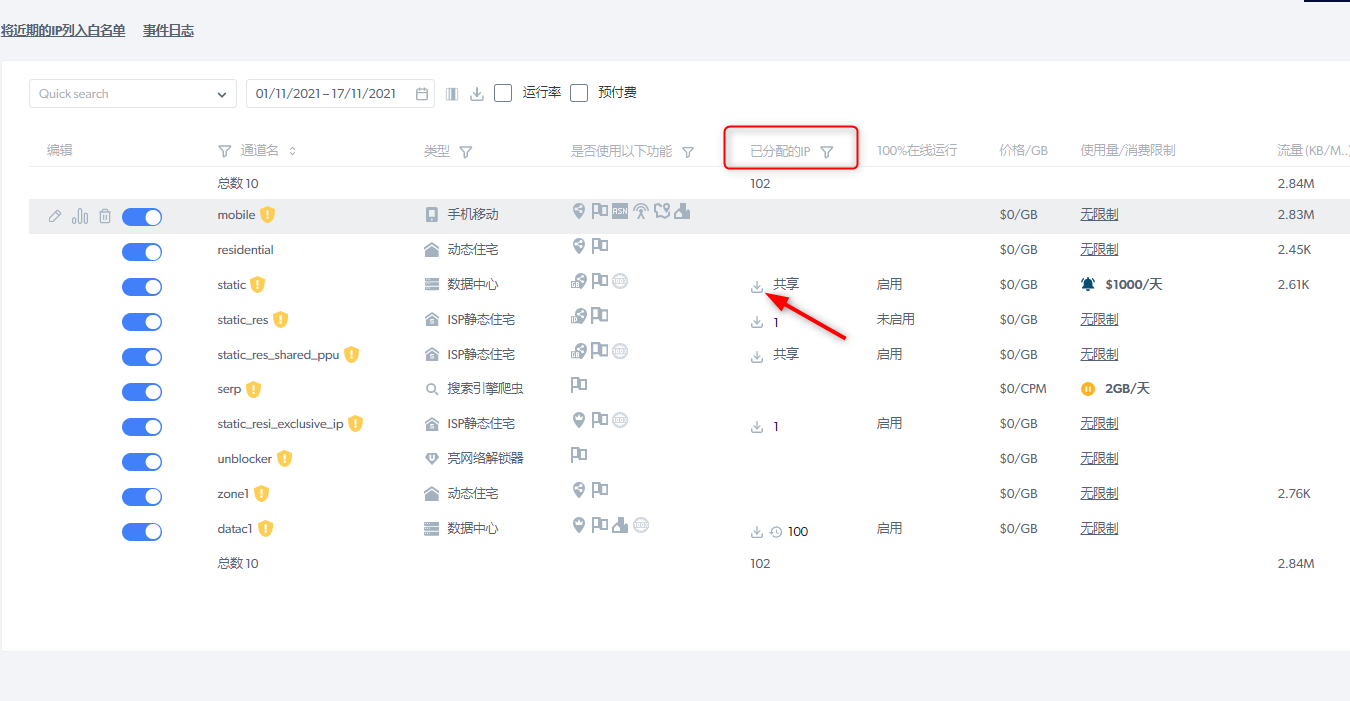
Task: Open the column chooser icon in the toolbar
Action: [x=452, y=94]
